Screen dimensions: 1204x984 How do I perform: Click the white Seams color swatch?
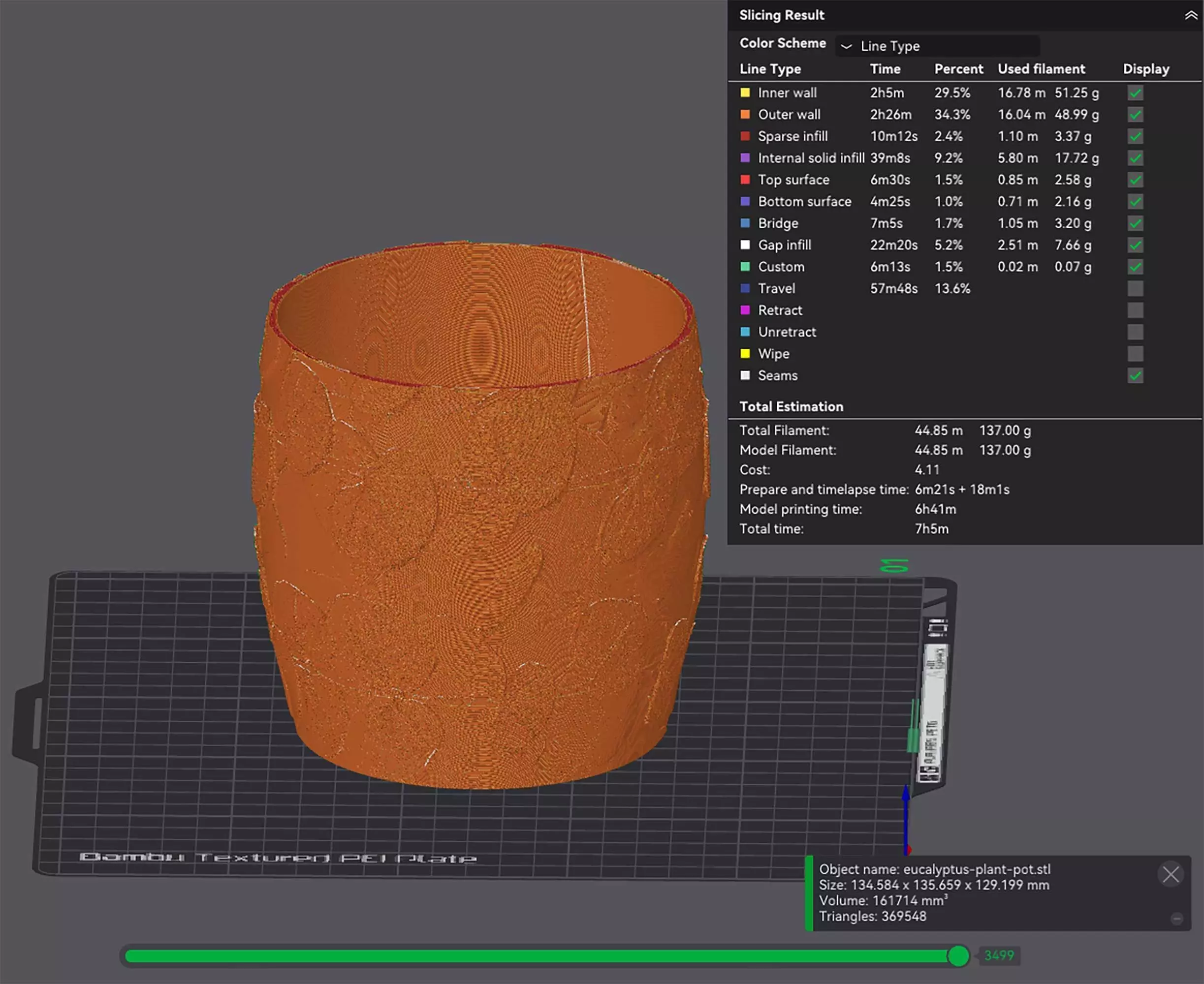pos(745,375)
